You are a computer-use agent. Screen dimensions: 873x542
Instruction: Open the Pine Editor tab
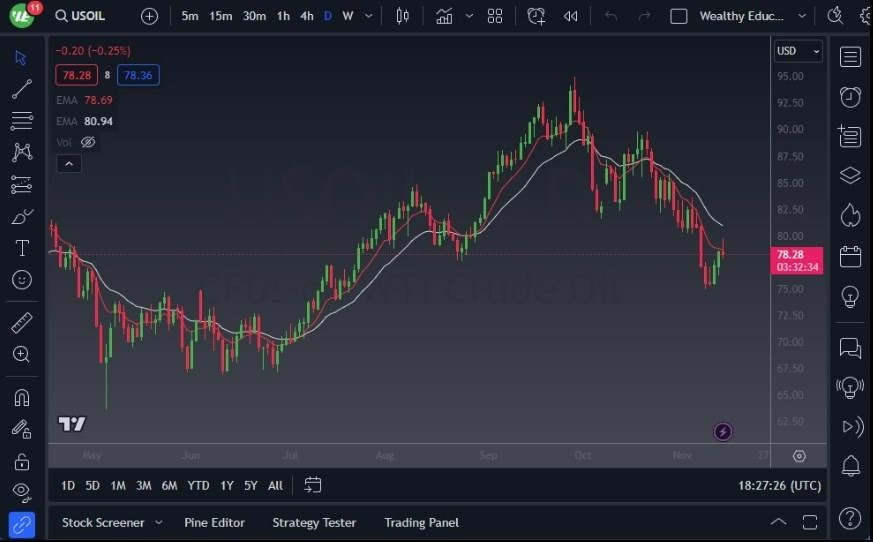(x=214, y=523)
